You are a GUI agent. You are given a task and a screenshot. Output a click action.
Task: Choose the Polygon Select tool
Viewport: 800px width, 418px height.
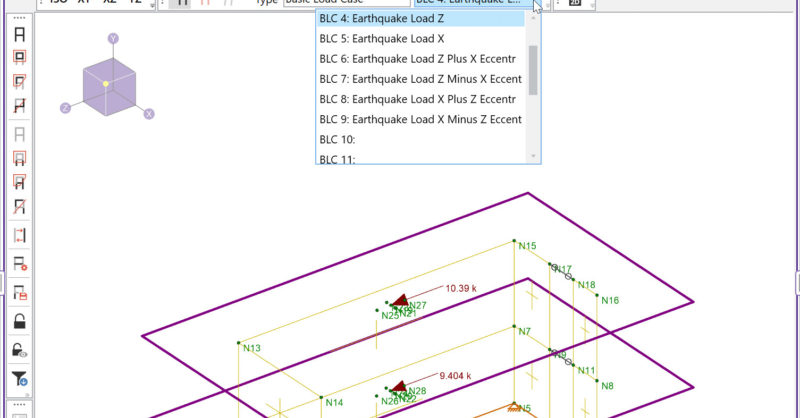[x=19, y=82]
